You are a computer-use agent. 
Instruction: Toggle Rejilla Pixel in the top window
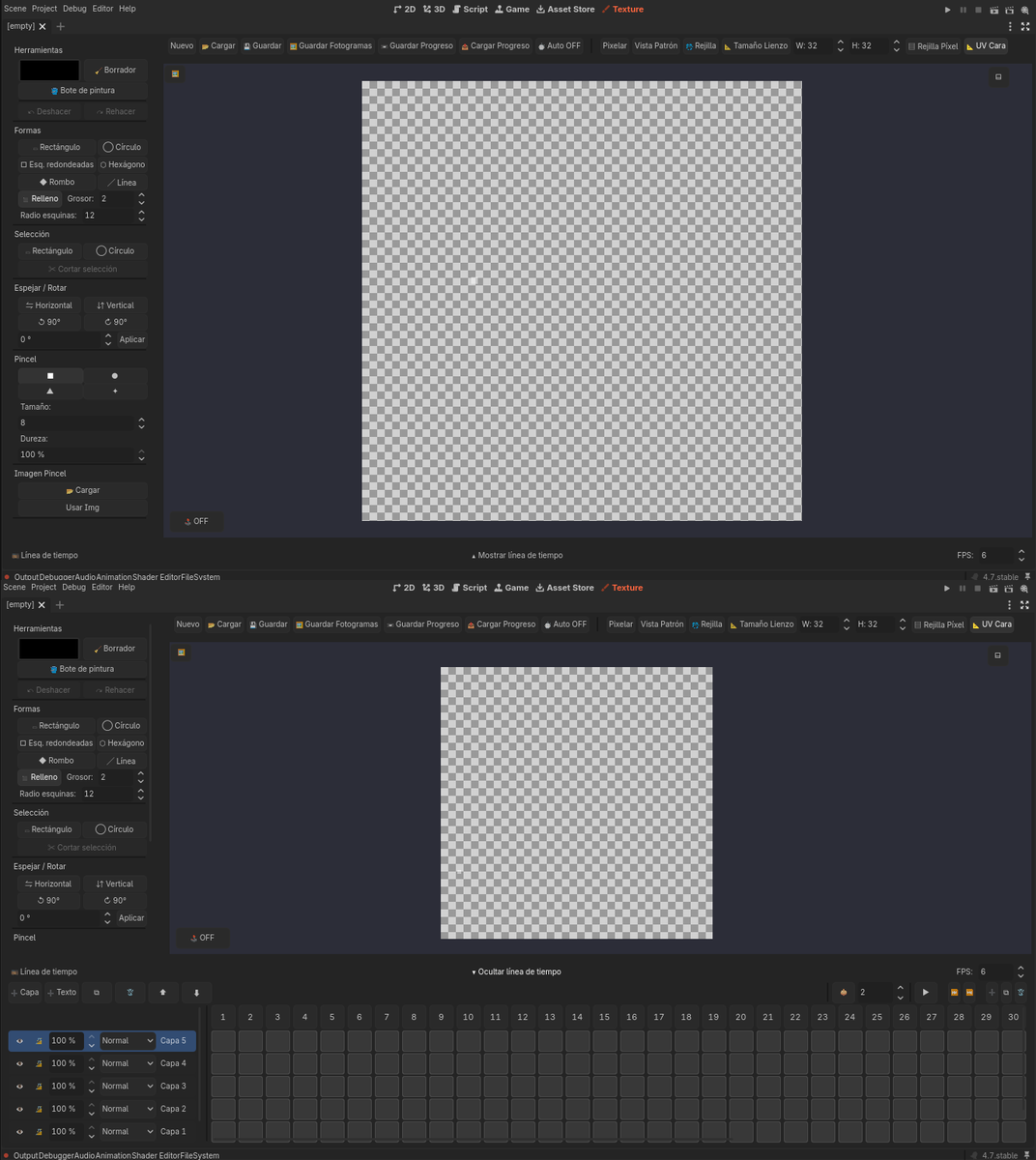(x=933, y=46)
